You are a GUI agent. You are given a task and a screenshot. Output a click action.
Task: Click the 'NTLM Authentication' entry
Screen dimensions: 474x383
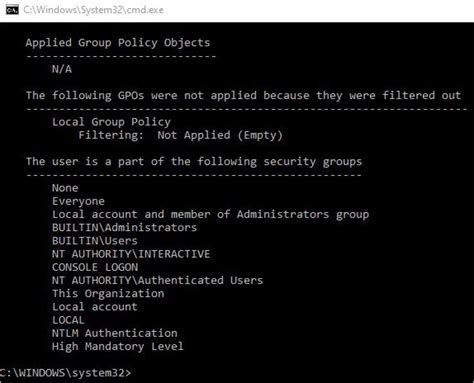[x=115, y=333]
